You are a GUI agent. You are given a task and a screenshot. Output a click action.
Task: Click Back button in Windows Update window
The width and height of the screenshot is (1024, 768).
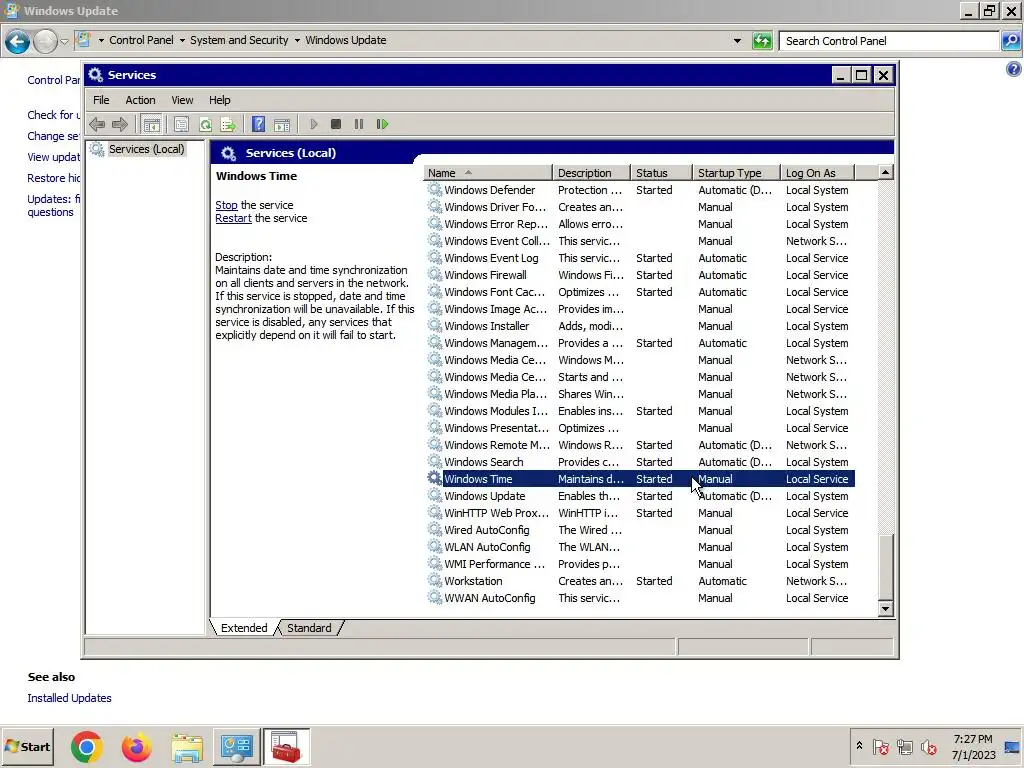tap(18, 42)
